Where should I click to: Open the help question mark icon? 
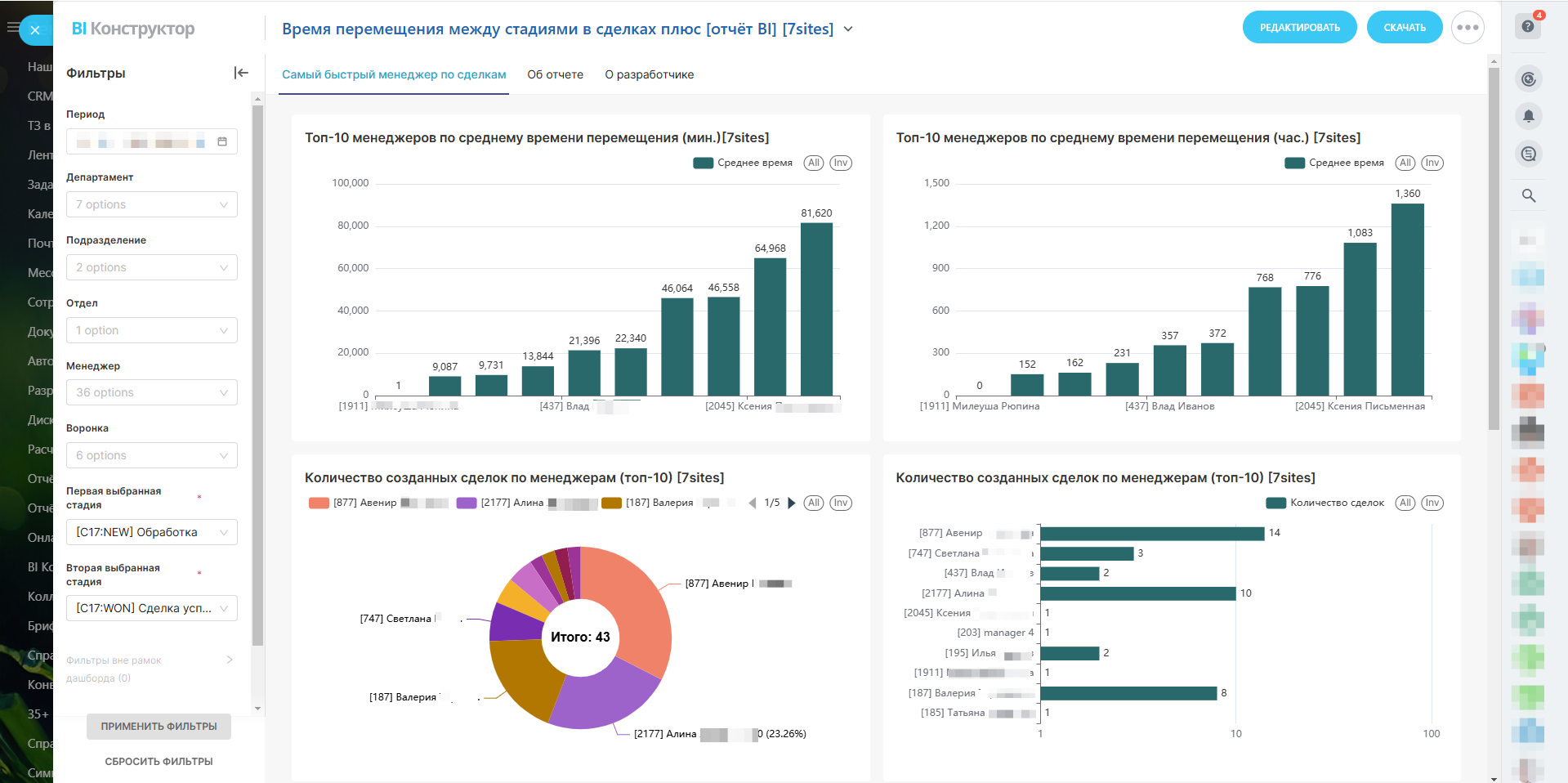(x=1527, y=26)
